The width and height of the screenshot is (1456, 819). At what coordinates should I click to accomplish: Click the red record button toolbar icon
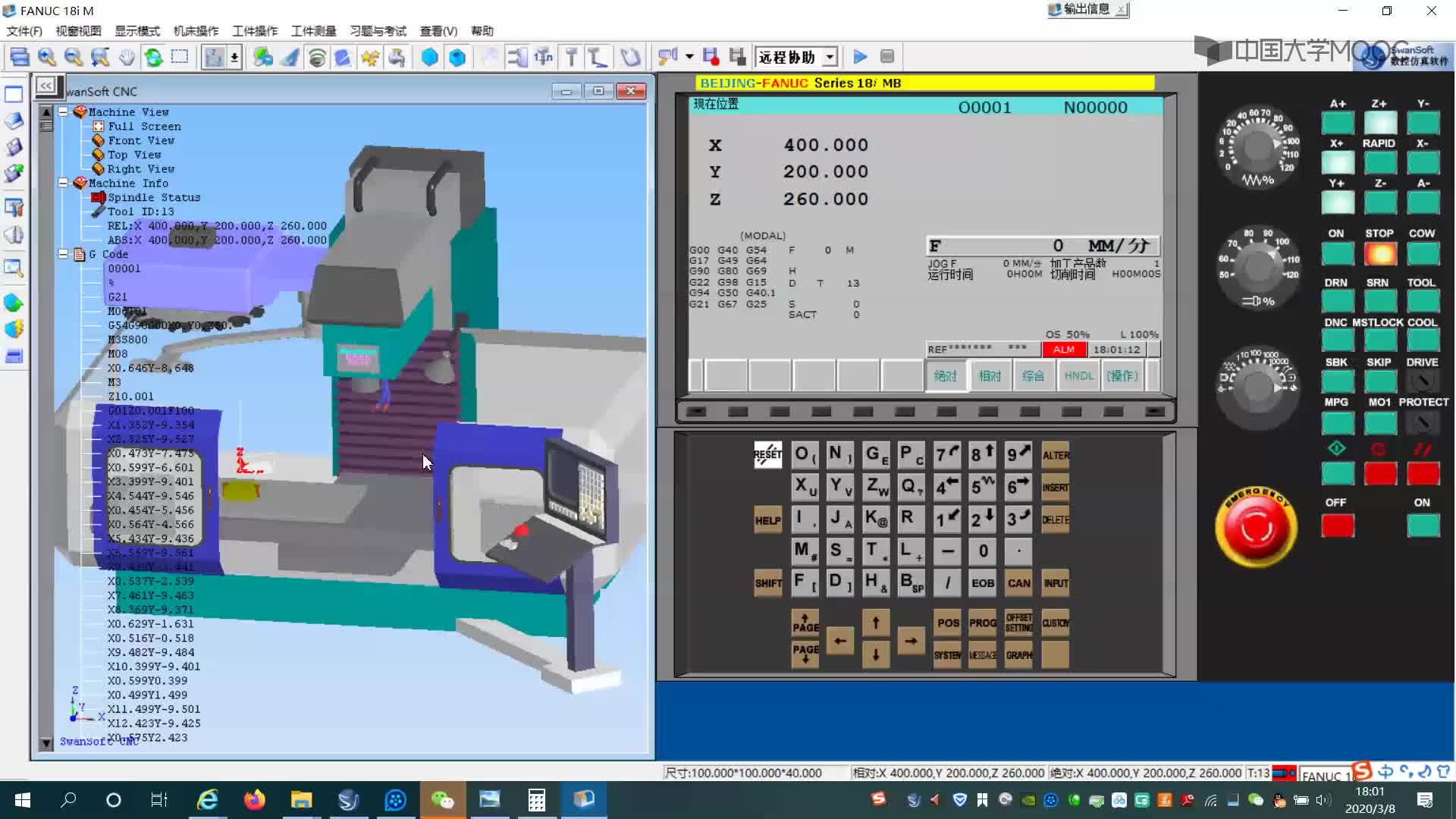pyautogui.click(x=711, y=57)
